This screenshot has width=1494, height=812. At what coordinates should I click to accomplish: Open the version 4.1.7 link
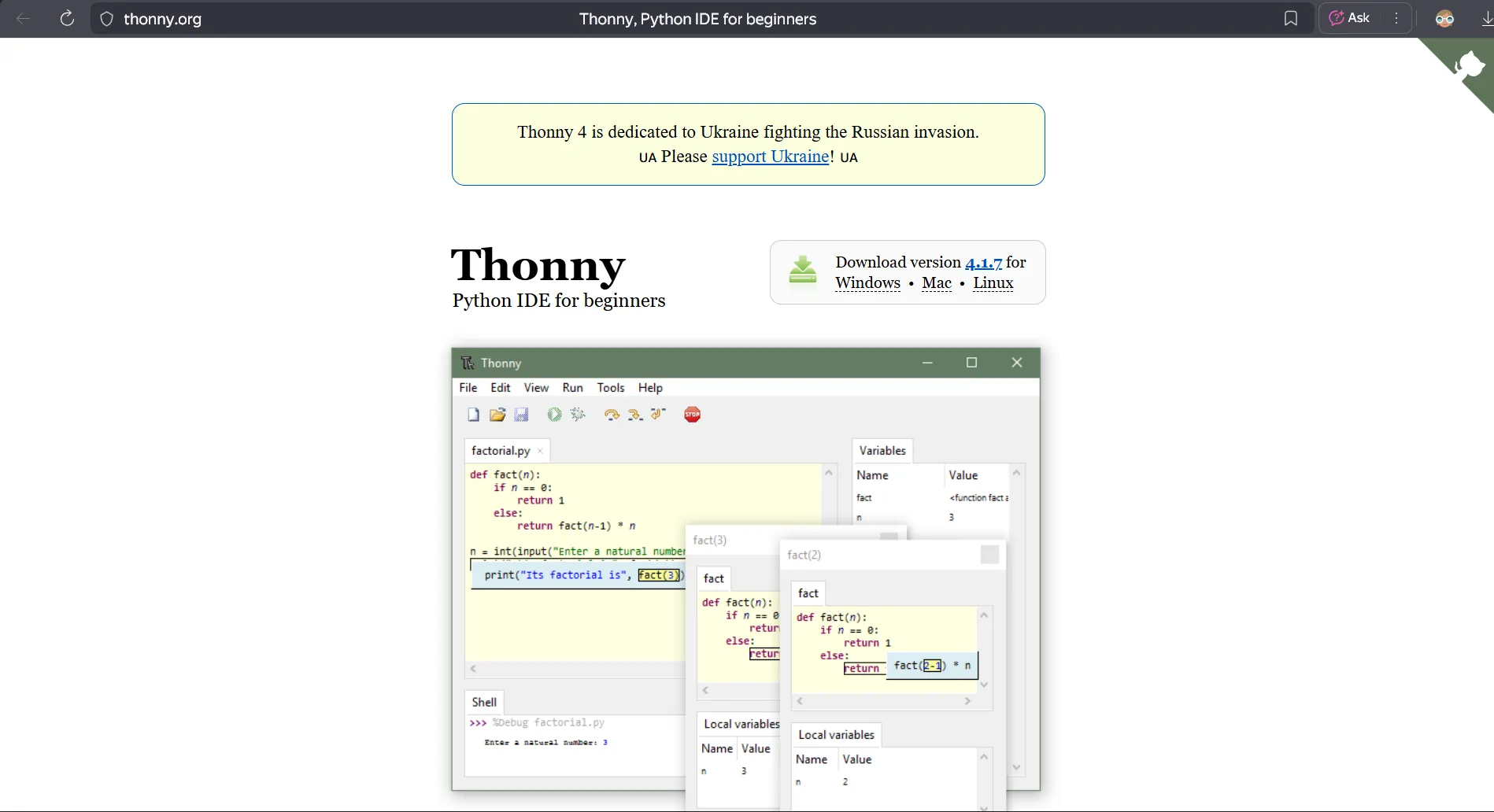[x=983, y=263]
